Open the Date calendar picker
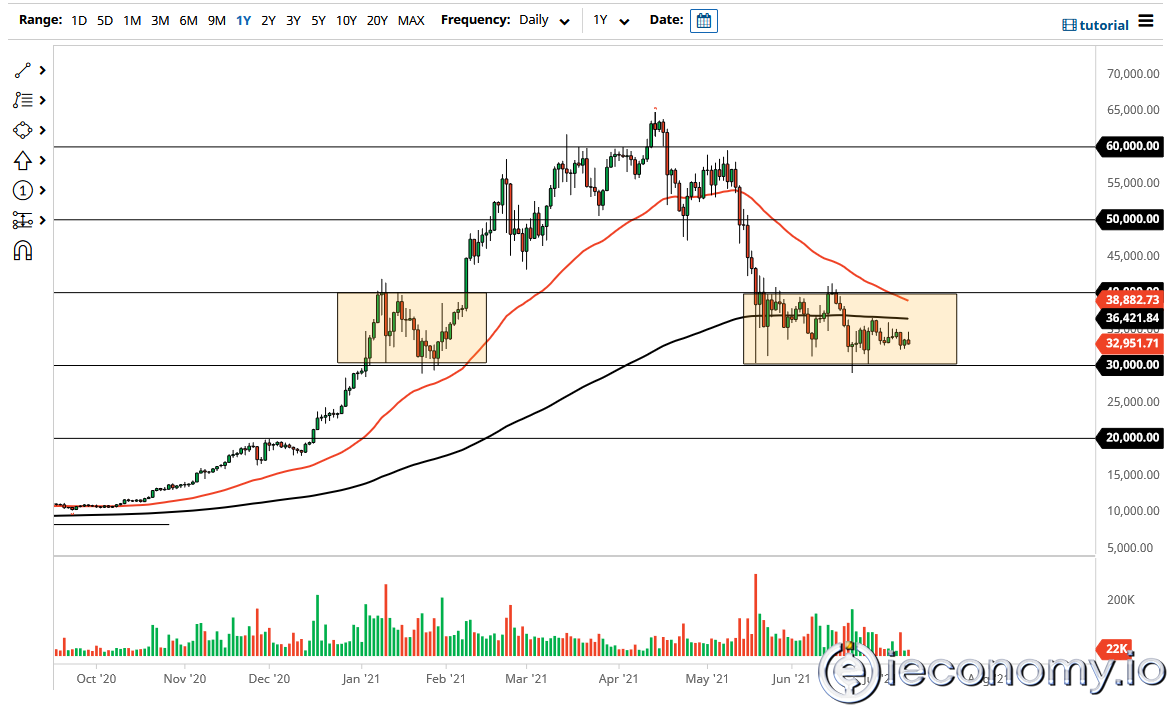1168x705 pixels. click(x=704, y=20)
